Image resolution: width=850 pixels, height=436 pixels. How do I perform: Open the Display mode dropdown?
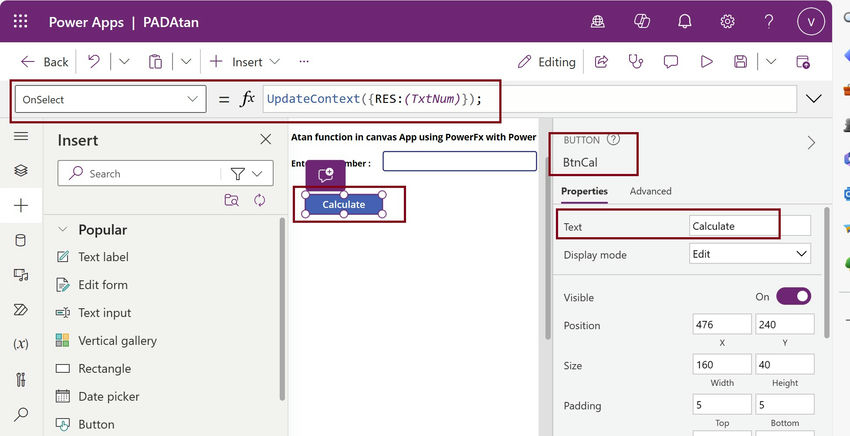(x=750, y=254)
